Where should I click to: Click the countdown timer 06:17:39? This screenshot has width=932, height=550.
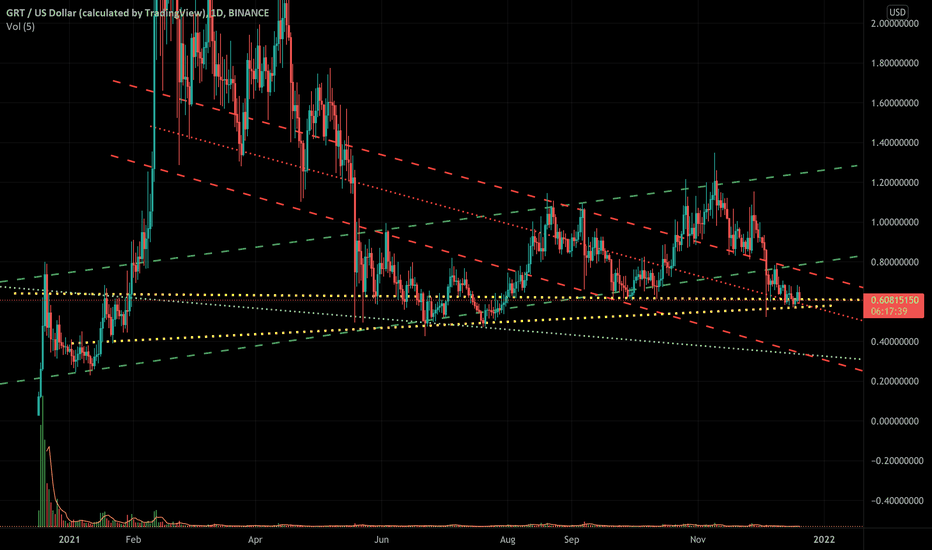point(889,311)
